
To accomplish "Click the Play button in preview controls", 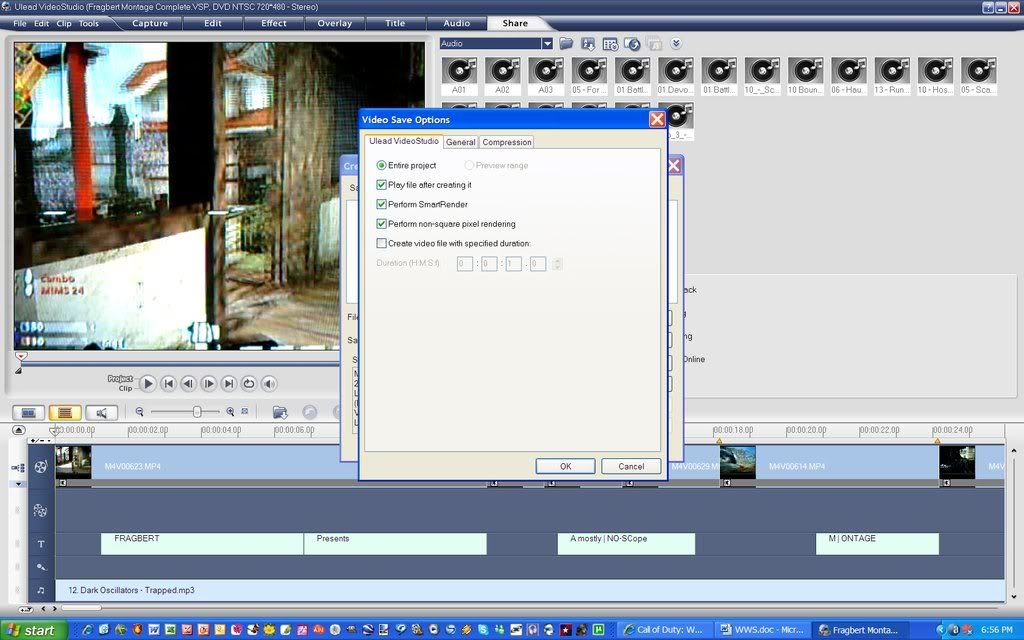I will tap(148, 383).
